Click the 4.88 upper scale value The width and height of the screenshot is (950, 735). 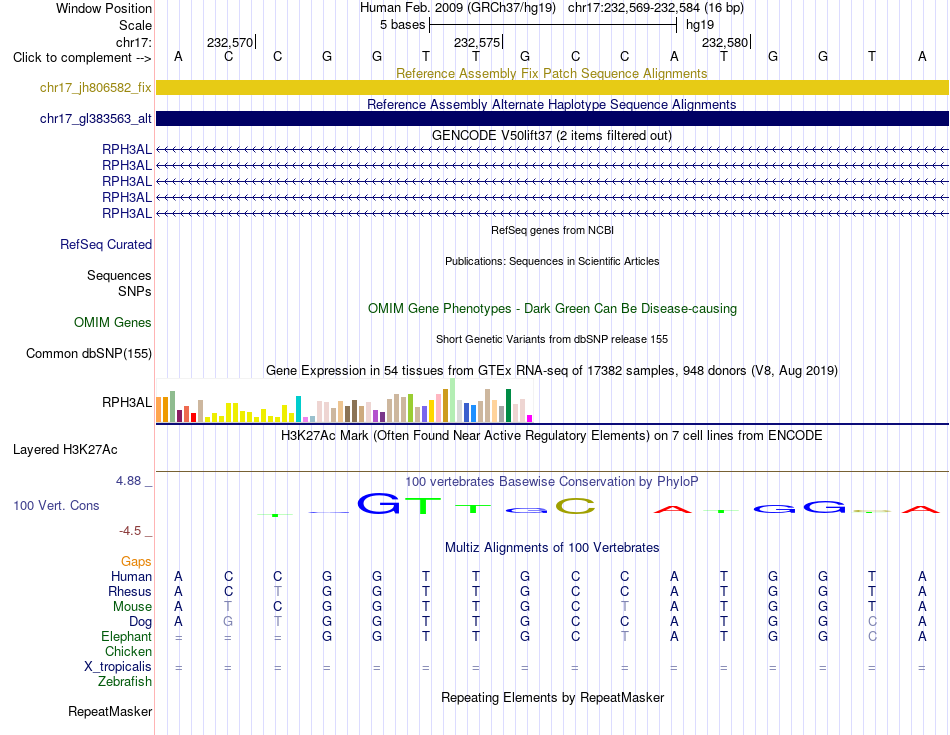pos(128,481)
